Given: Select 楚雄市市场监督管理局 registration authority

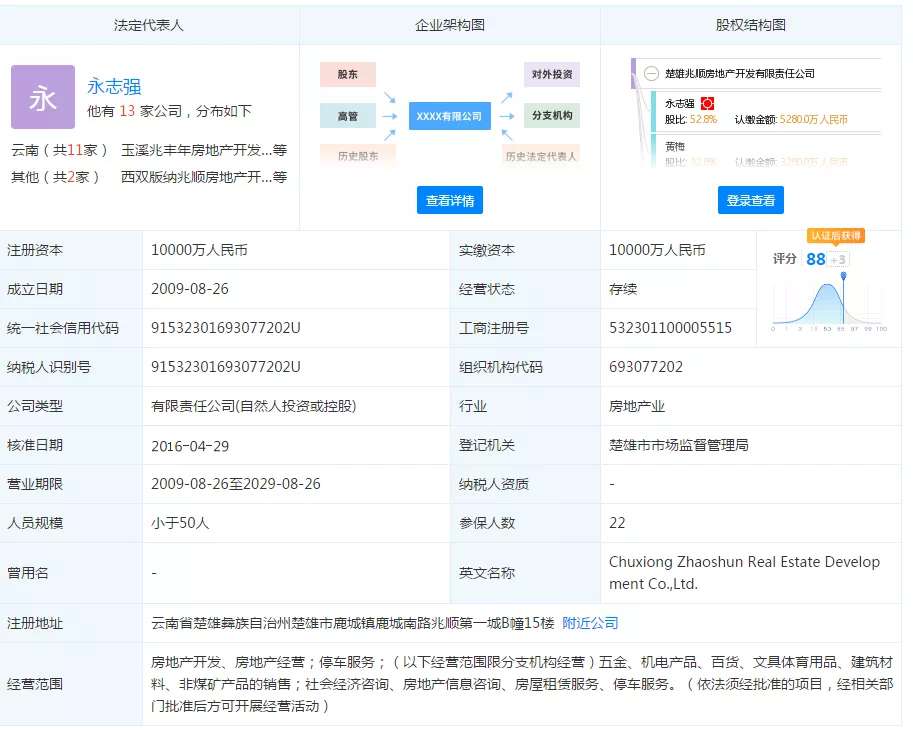Looking at the screenshot, I should [x=679, y=445].
